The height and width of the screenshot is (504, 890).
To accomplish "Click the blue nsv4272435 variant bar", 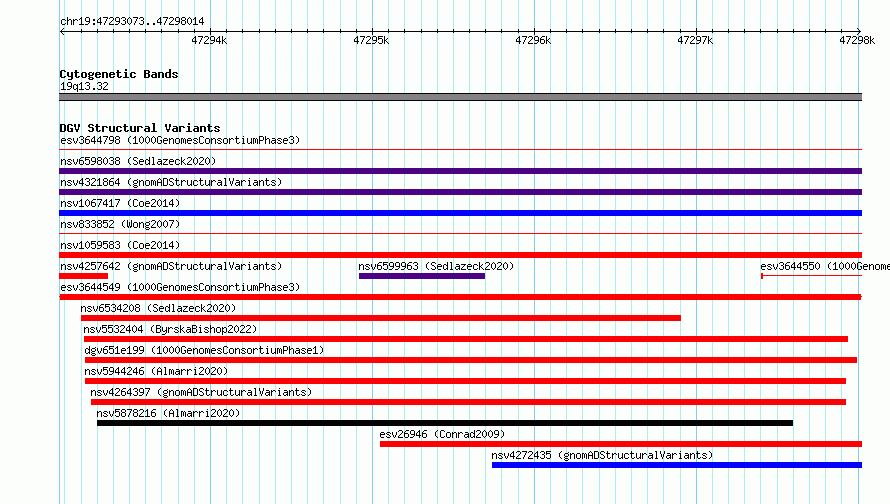I will (x=677, y=465).
